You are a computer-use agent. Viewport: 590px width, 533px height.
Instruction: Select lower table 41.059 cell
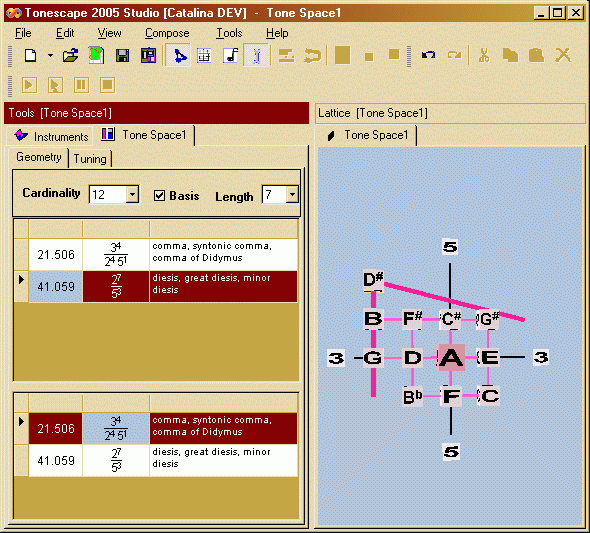tap(56, 460)
